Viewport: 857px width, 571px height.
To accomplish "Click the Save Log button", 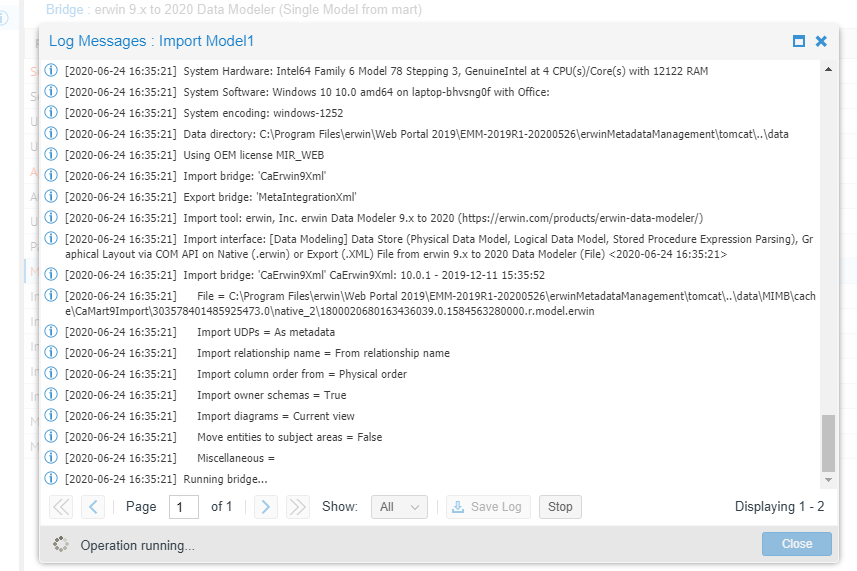I will (487, 507).
